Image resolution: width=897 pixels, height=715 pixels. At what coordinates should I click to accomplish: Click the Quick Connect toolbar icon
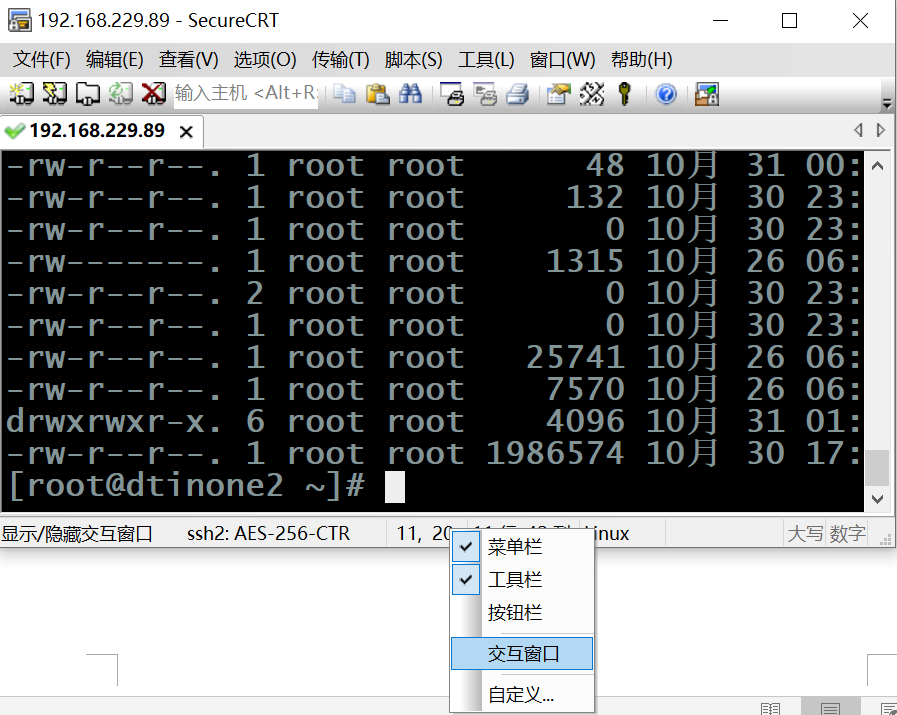[54, 94]
